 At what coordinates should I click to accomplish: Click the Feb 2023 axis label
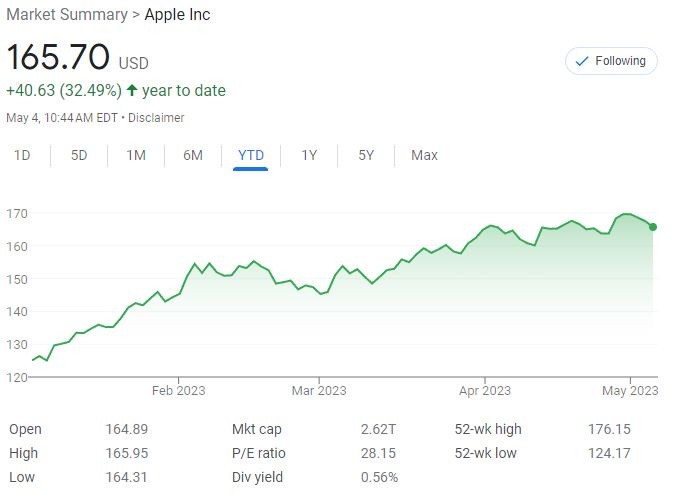point(177,391)
